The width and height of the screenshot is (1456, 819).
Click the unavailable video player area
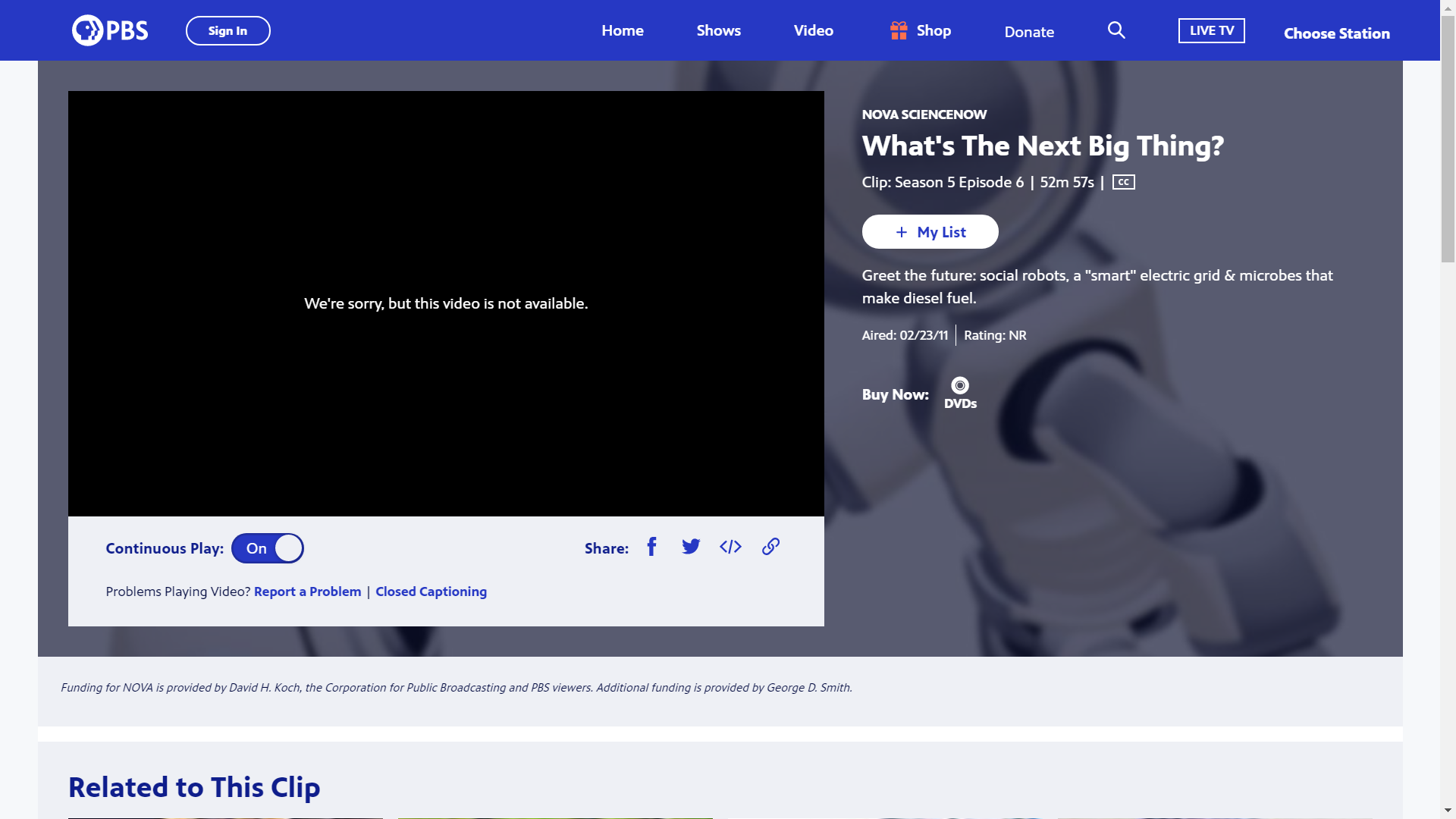point(446,303)
